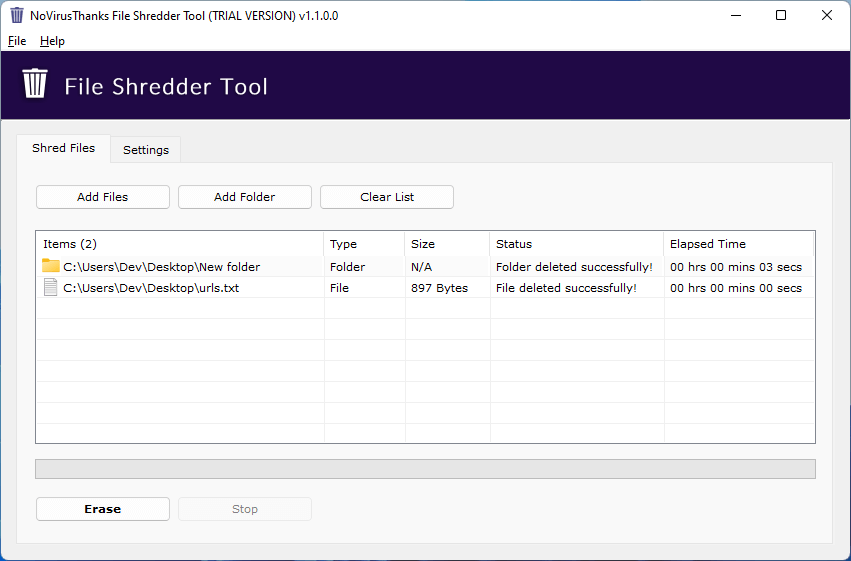
Task: Select the text file icon for urls.txt
Action: point(50,288)
